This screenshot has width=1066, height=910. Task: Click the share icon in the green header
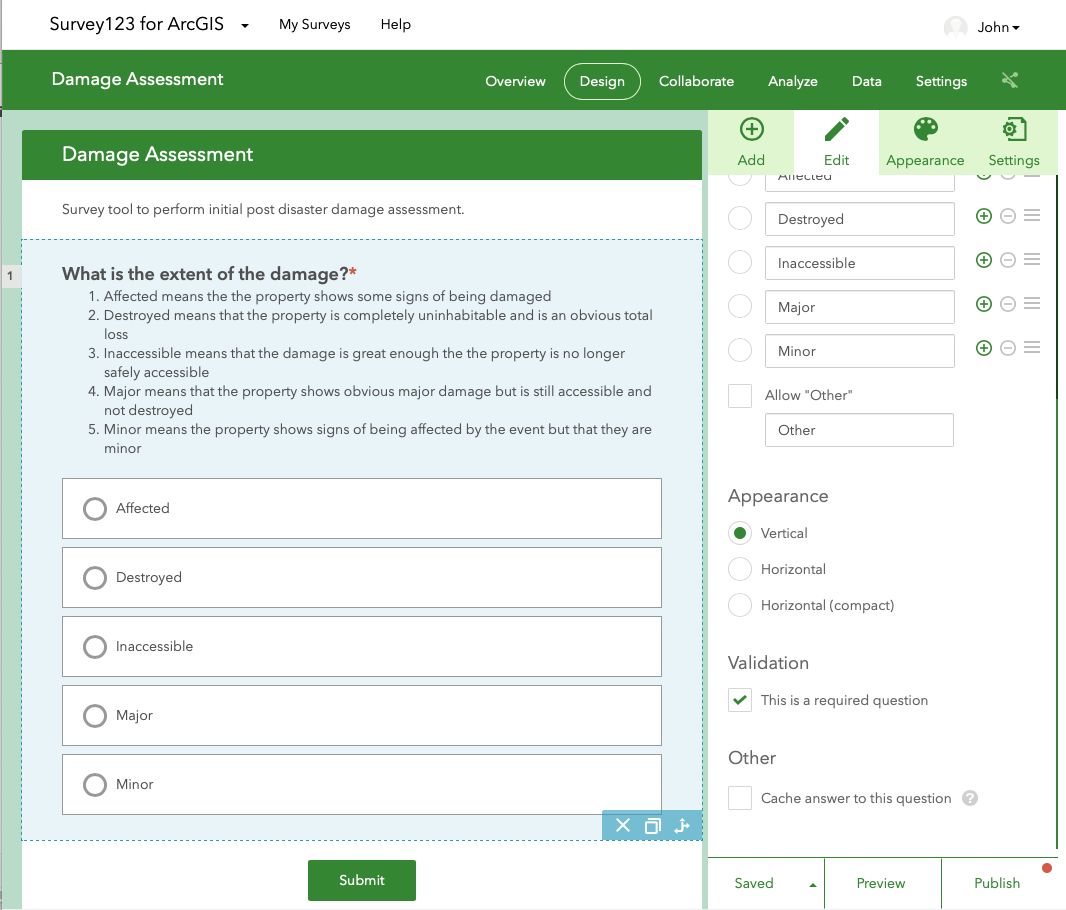click(1010, 81)
